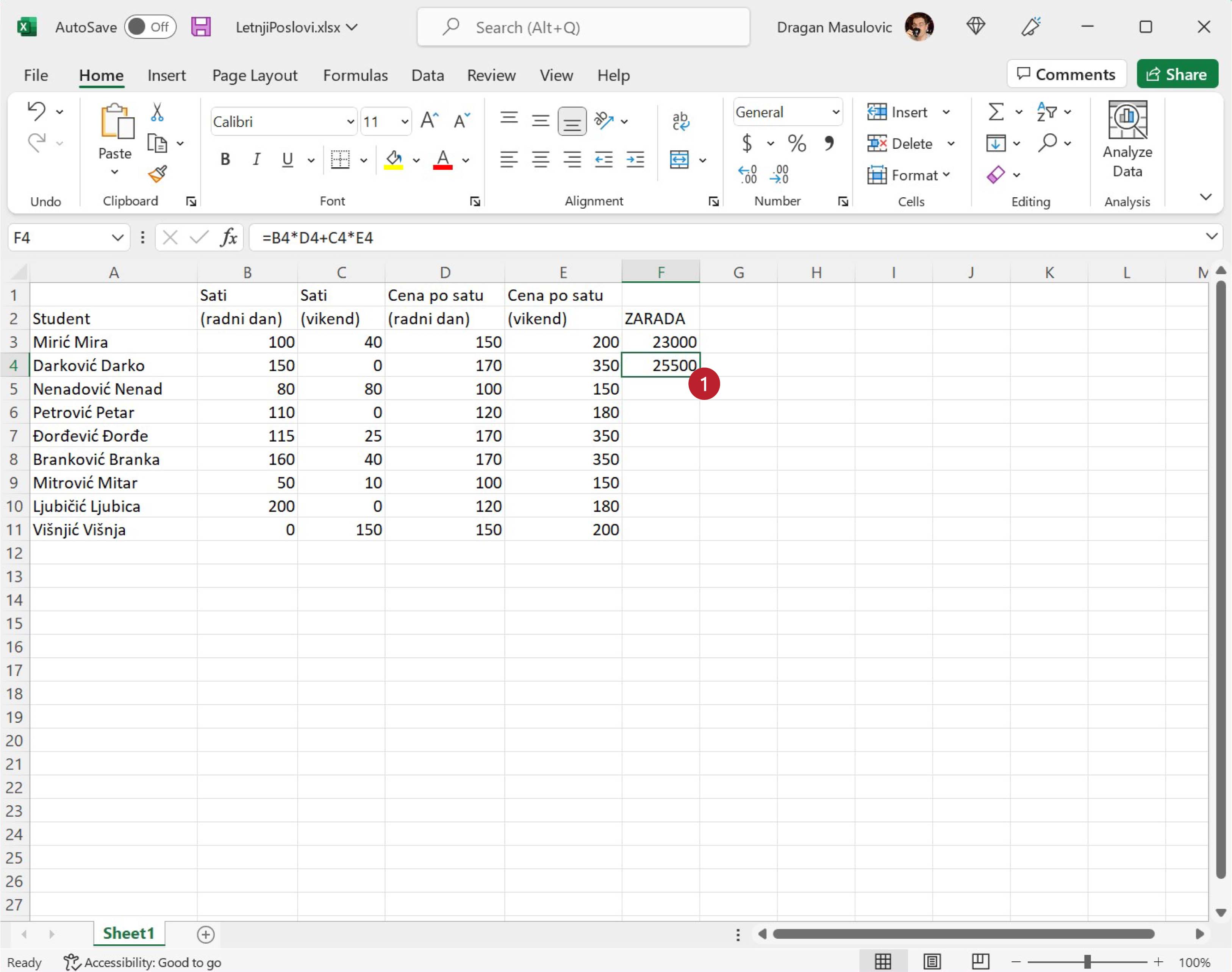Click the Percent Style icon
1232x972 pixels.
tap(796, 144)
